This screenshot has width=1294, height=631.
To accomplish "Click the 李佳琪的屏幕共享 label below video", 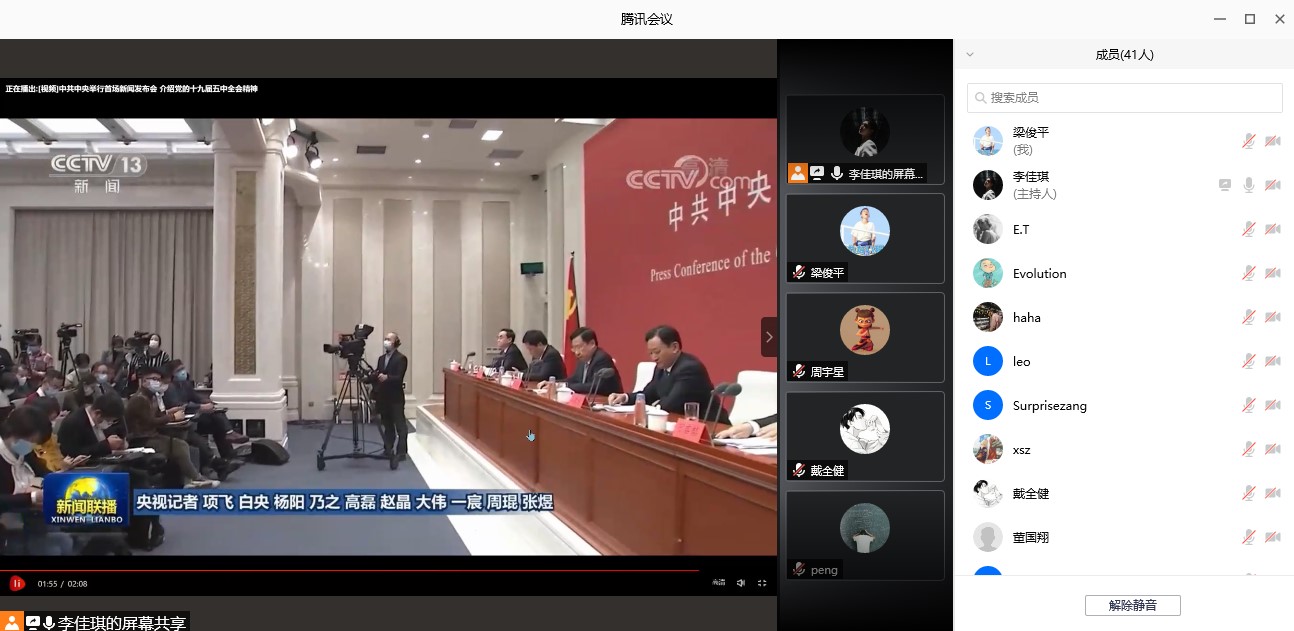I will tap(122, 622).
